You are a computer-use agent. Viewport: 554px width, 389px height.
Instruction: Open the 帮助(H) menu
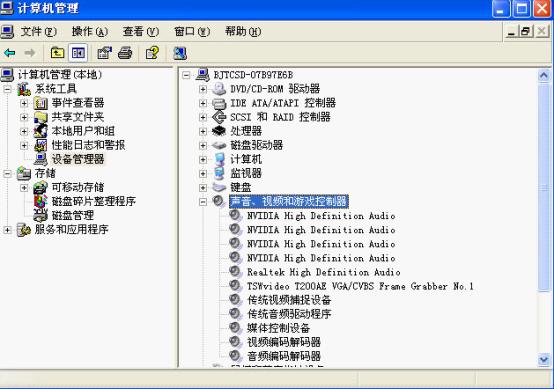243,32
